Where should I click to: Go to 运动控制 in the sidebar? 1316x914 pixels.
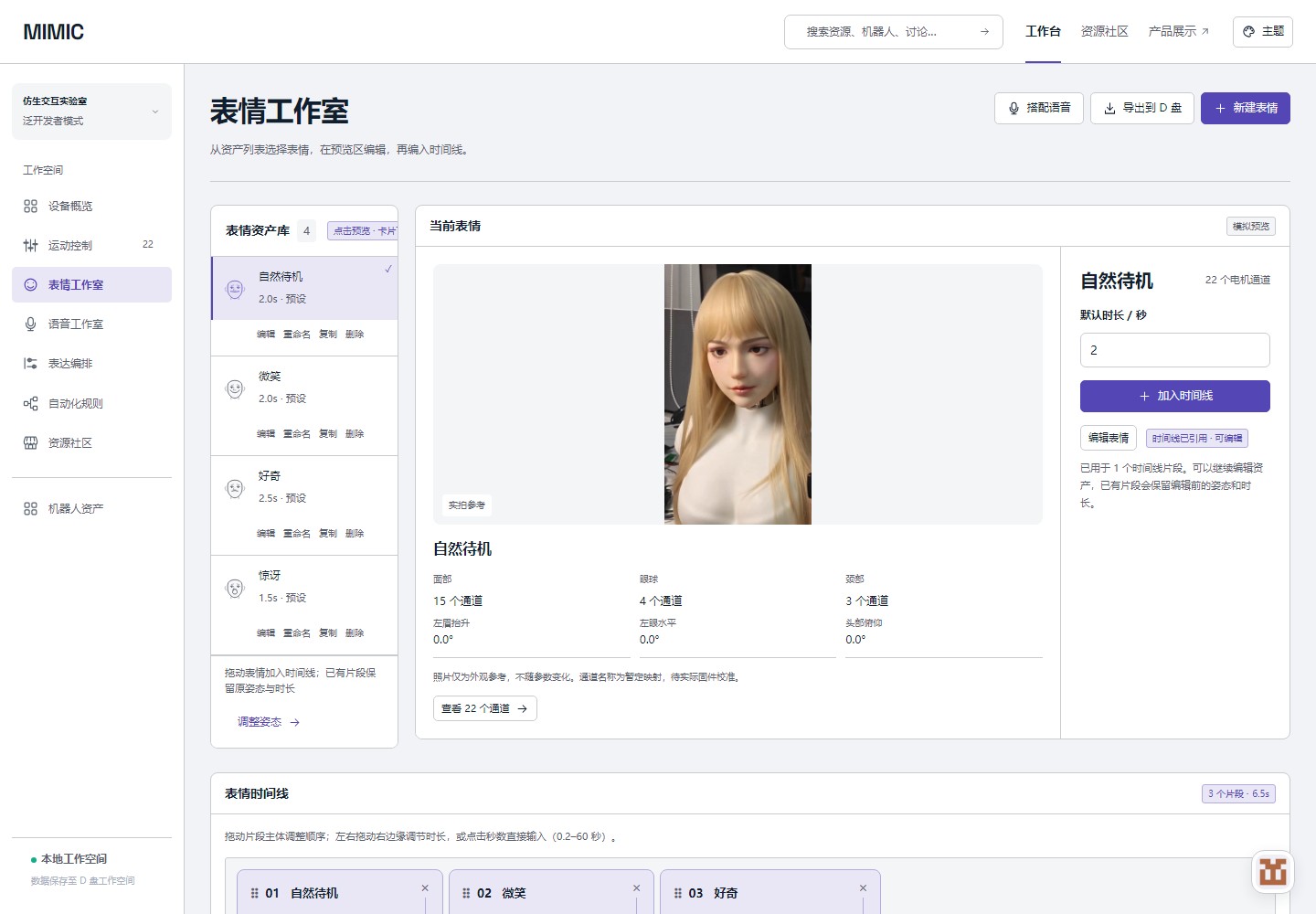click(x=91, y=245)
